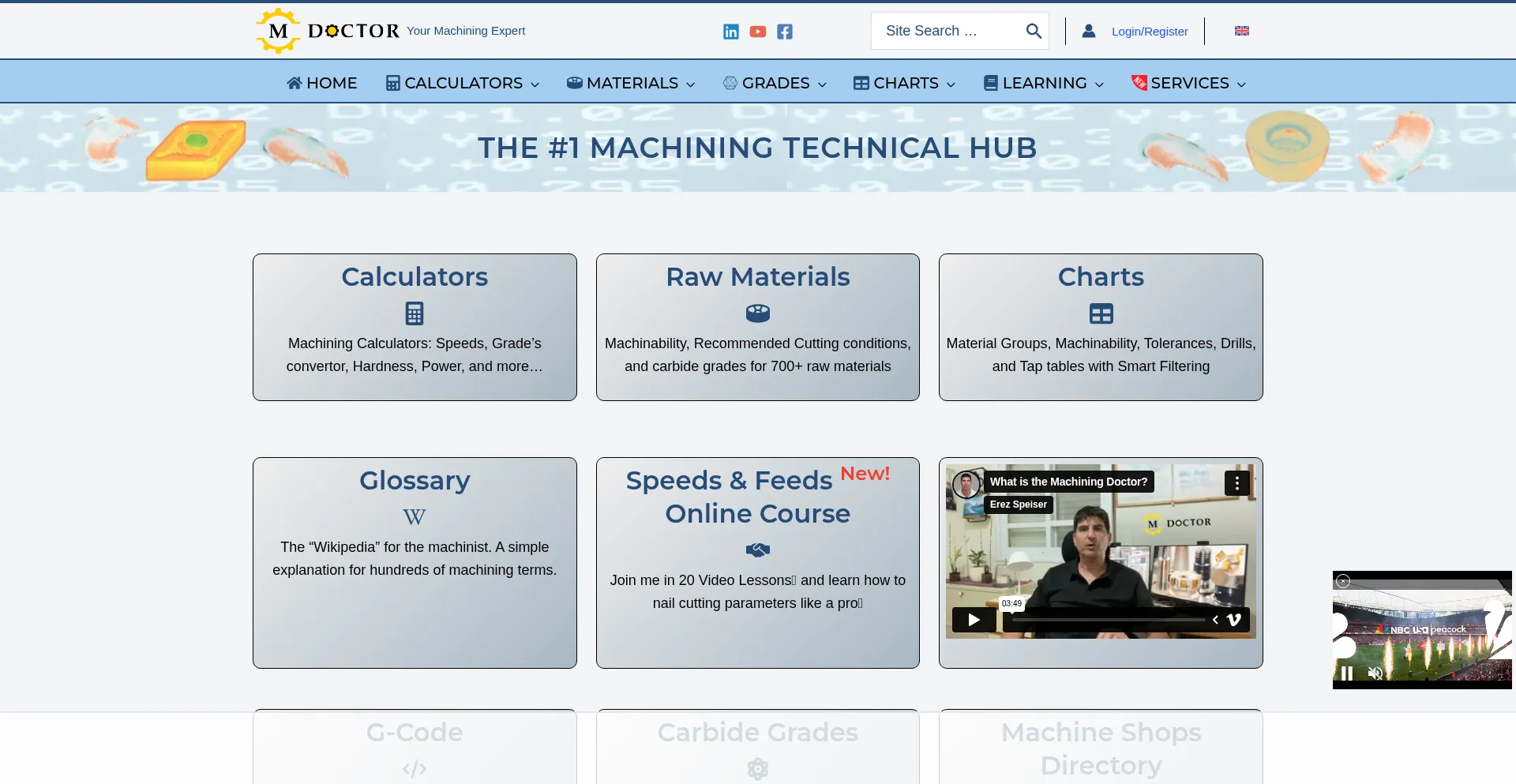The width and height of the screenshot is (1516, 784).
Task: Click the Vimeo logo in the video player
Action: pos(1234,620)
